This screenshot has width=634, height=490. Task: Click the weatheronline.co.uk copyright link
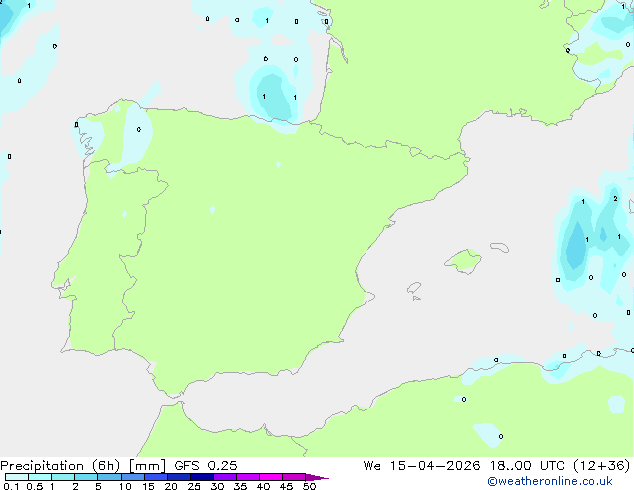click(550, 481)
